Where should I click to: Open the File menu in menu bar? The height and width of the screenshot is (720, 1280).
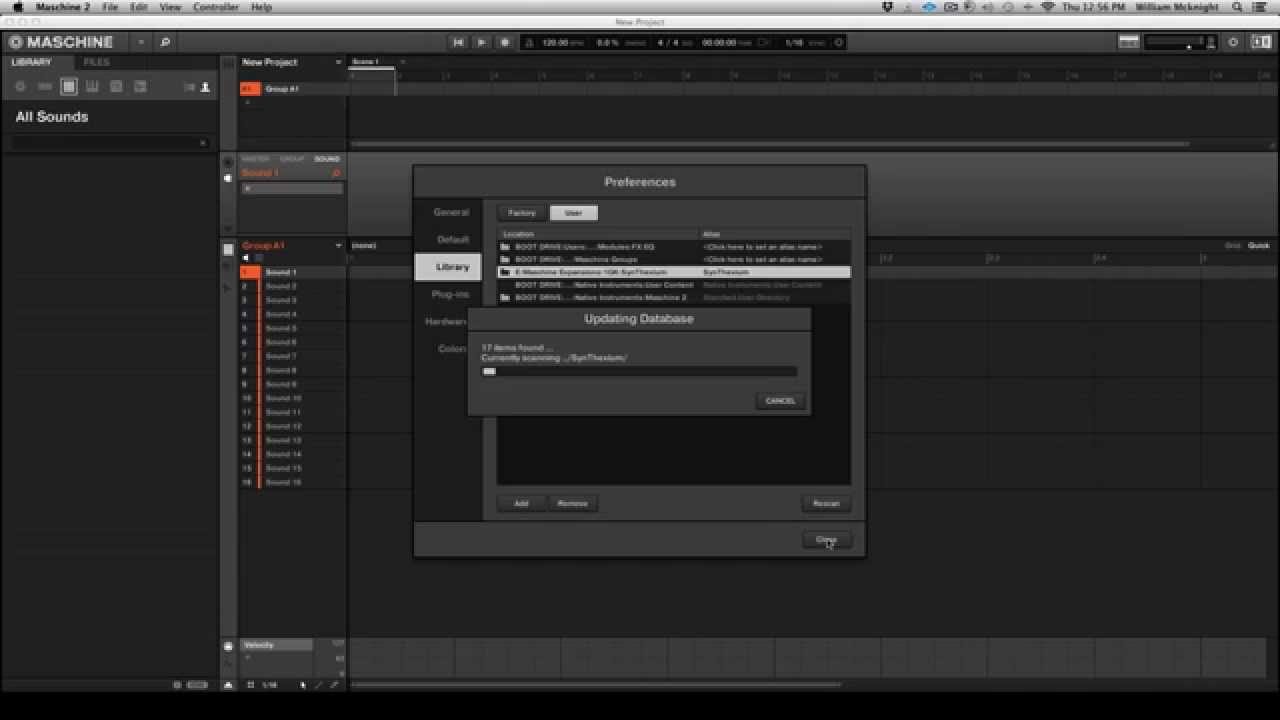(110, 7)
